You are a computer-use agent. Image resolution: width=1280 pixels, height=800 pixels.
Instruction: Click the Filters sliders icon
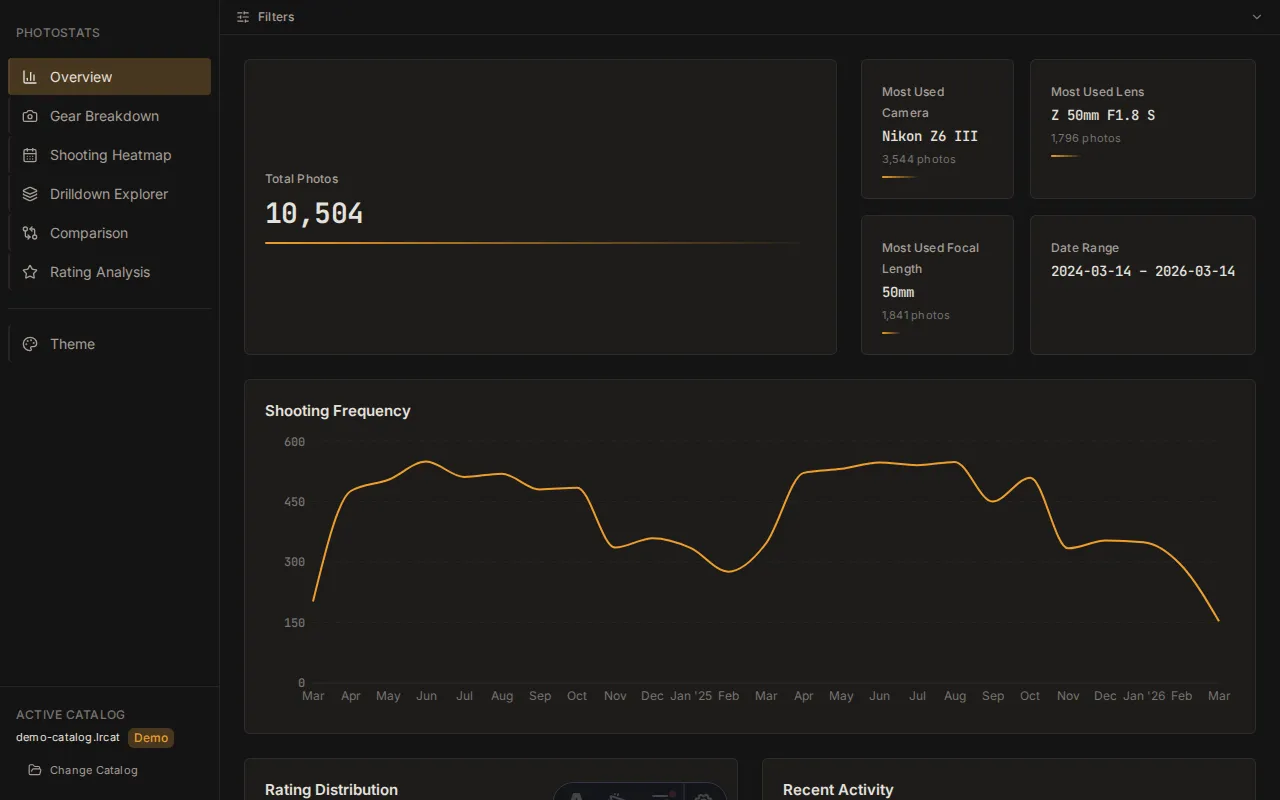242,17
